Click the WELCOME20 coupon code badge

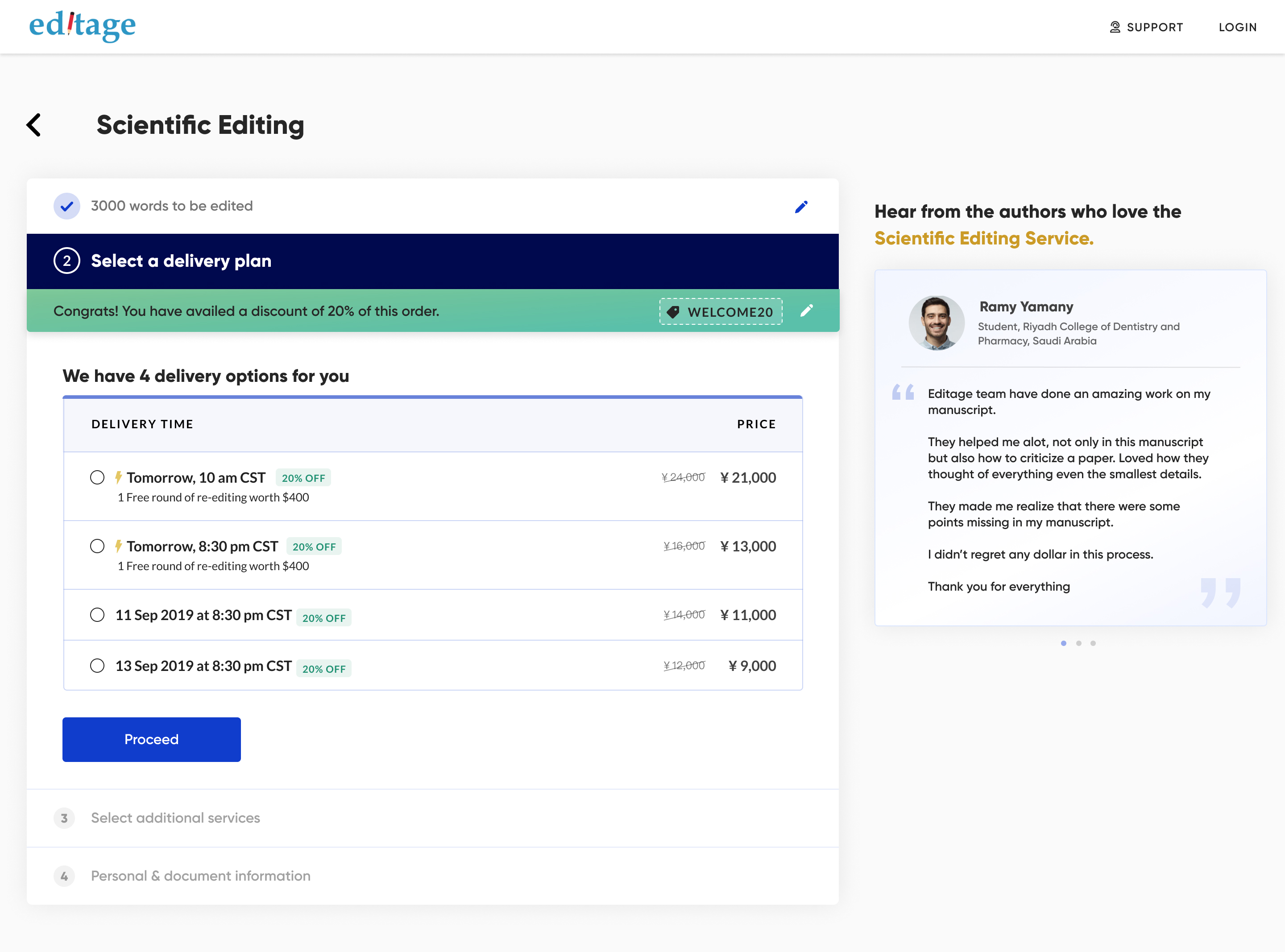[721, 311]
